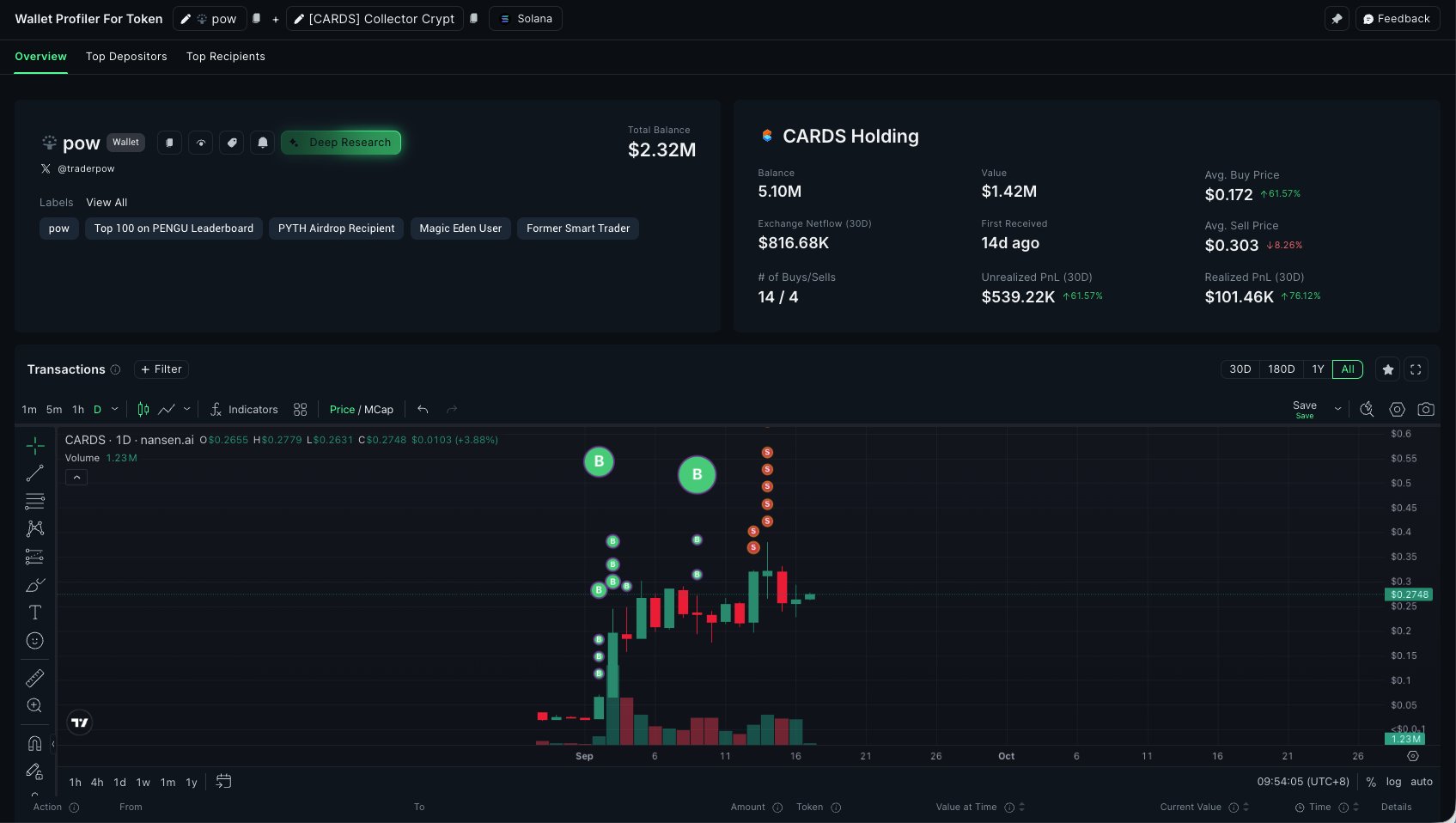Image resolution: width=1456 pixels, height=823 pixels.
Task: Click the pin icon in the top right
Action: [1337, 18]
